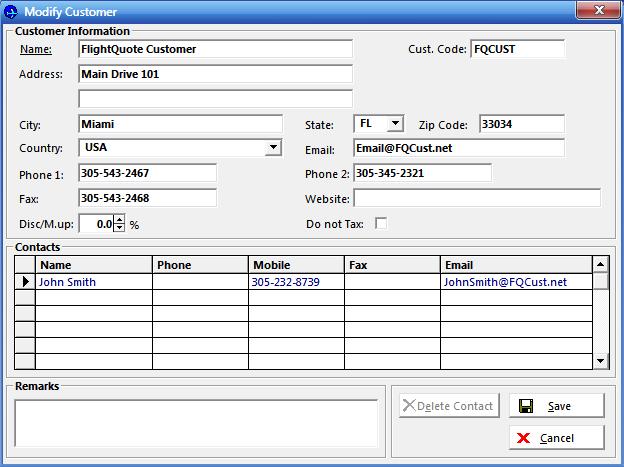Click the Name field with FlightQuote Customer
Image resolution: width=624 pixels, height=467 pixels.
[215, 49]
